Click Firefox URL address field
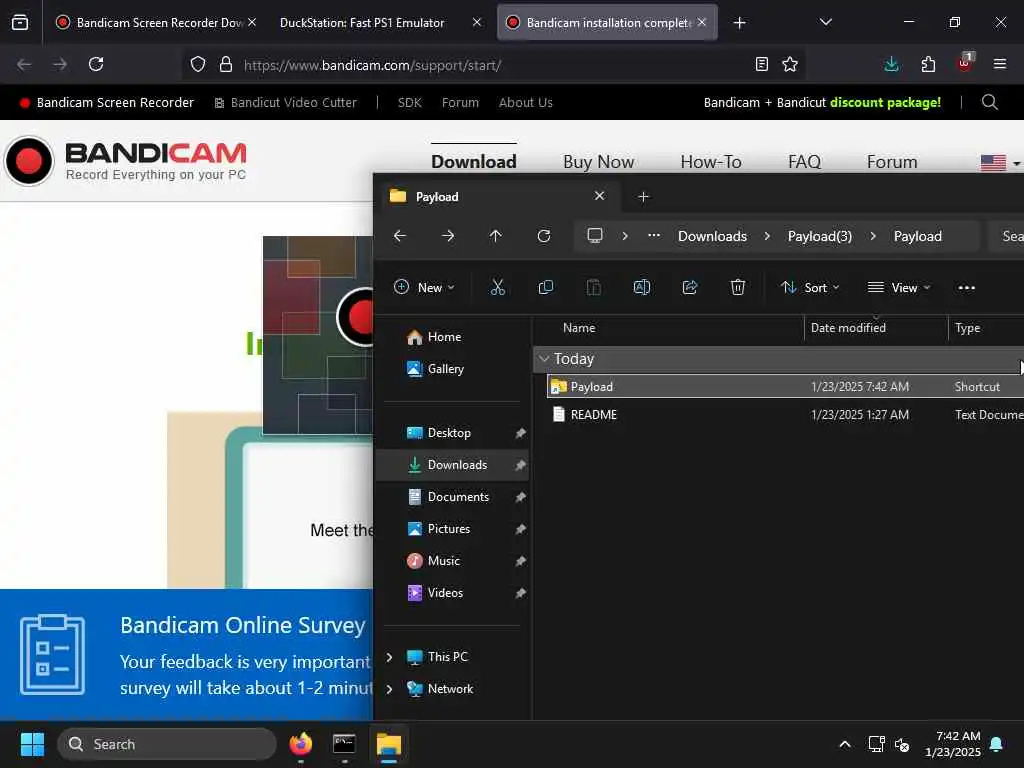Screen dimensions: 1024x768 (493, 65)
